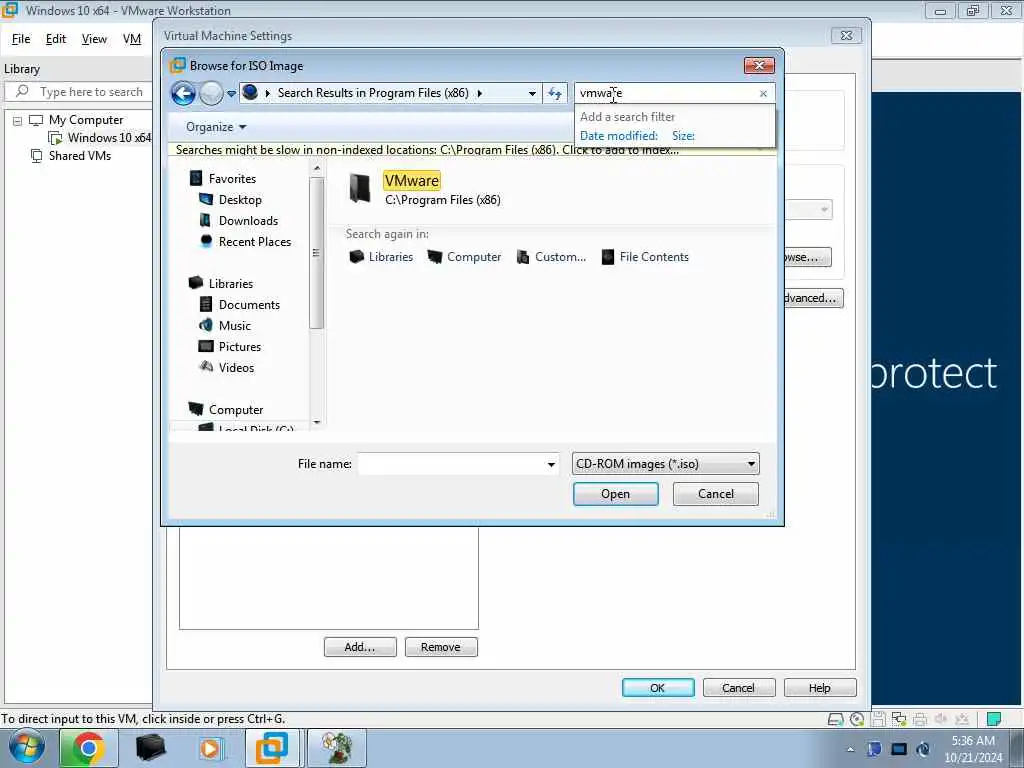
Task: Click the Library search box
Action: [x=78, y=91]
